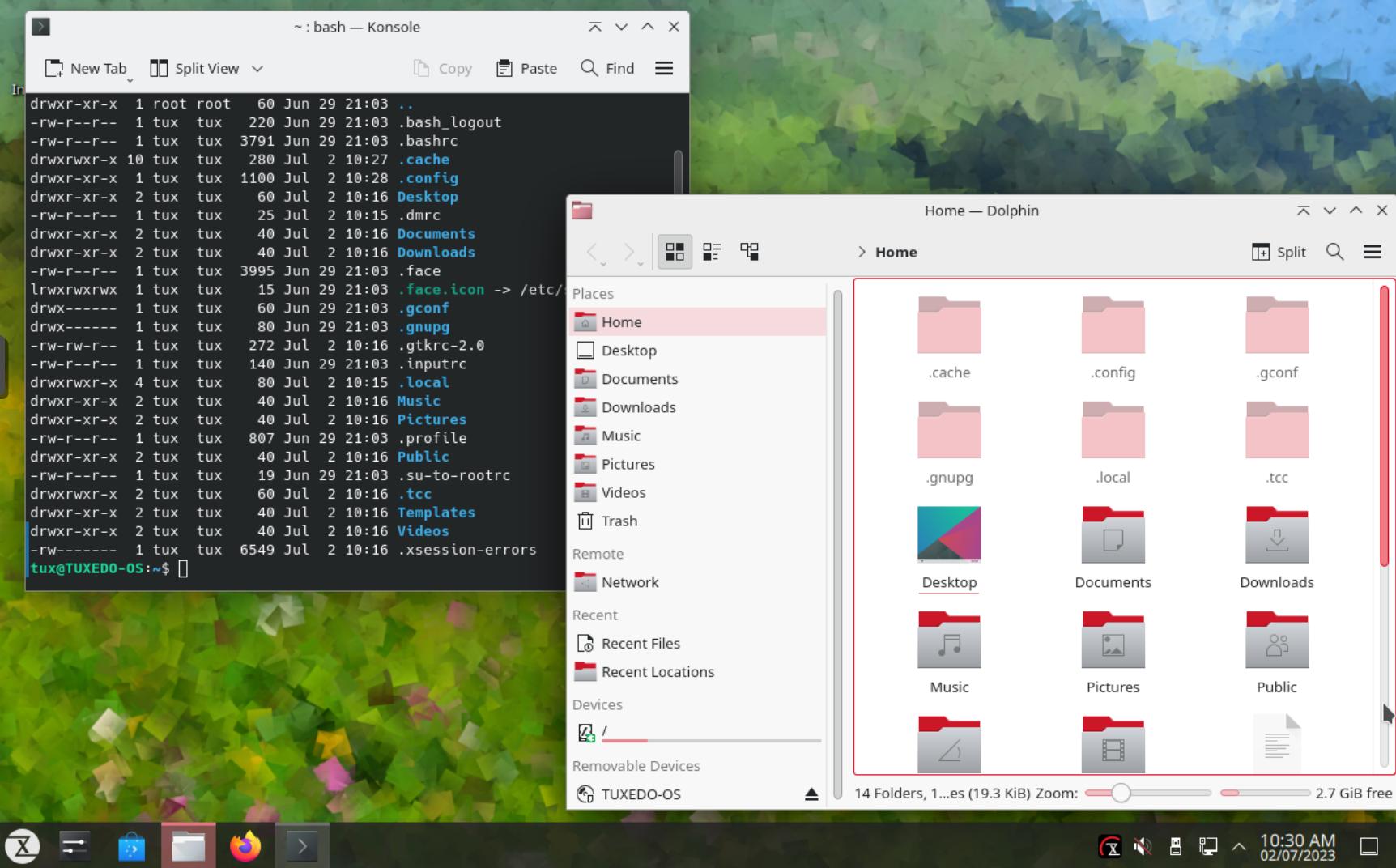Screen dimensions: 1396x868
Task: Switch Dolphin to Details tree view mode
Action: tap(750, 252)
